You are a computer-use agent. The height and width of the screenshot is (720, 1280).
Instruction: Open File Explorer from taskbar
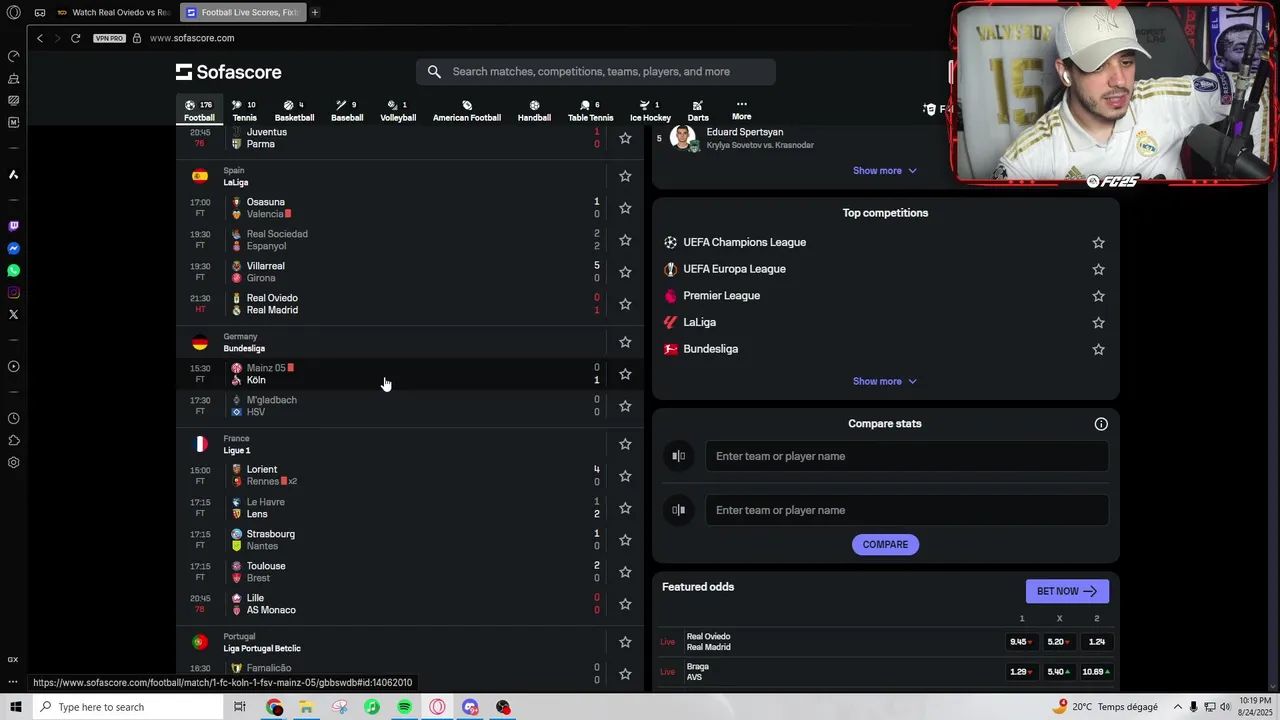point(306,707)
